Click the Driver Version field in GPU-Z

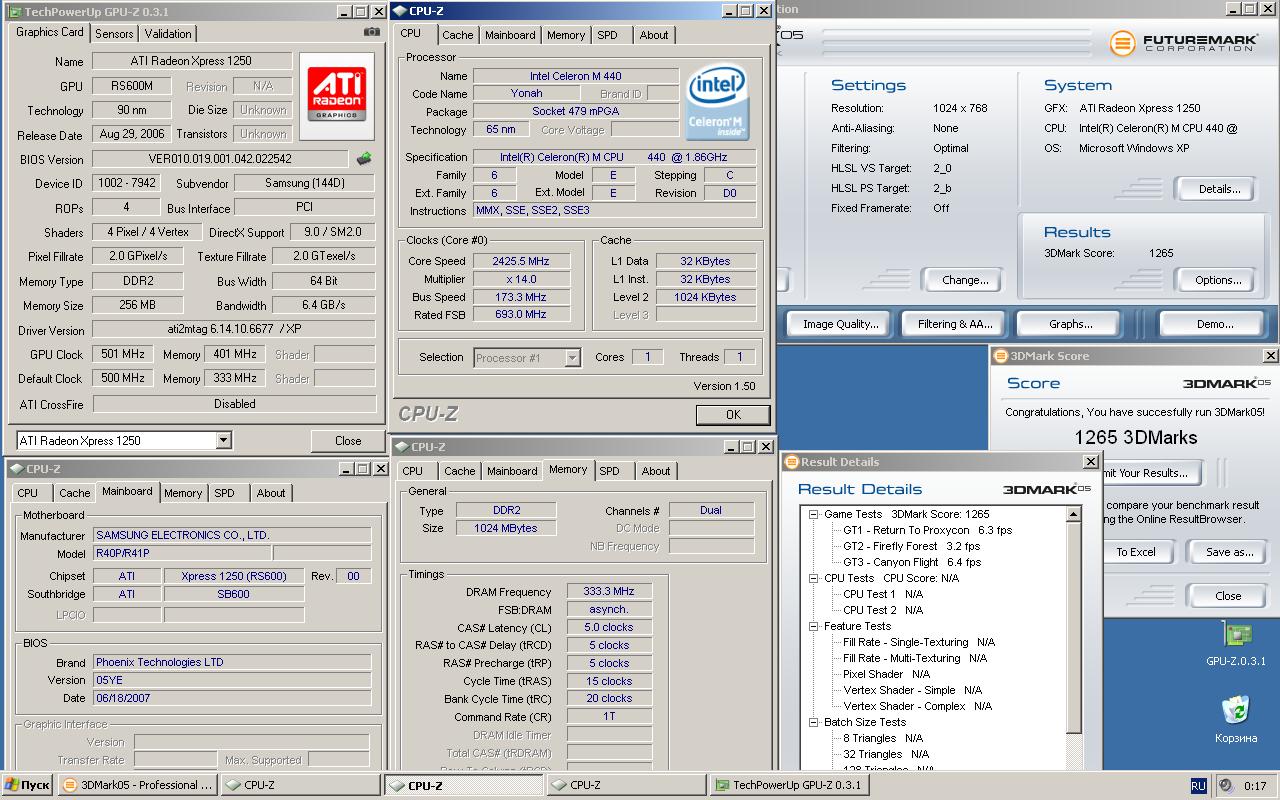pyautogui.click(x=234, y=330)
